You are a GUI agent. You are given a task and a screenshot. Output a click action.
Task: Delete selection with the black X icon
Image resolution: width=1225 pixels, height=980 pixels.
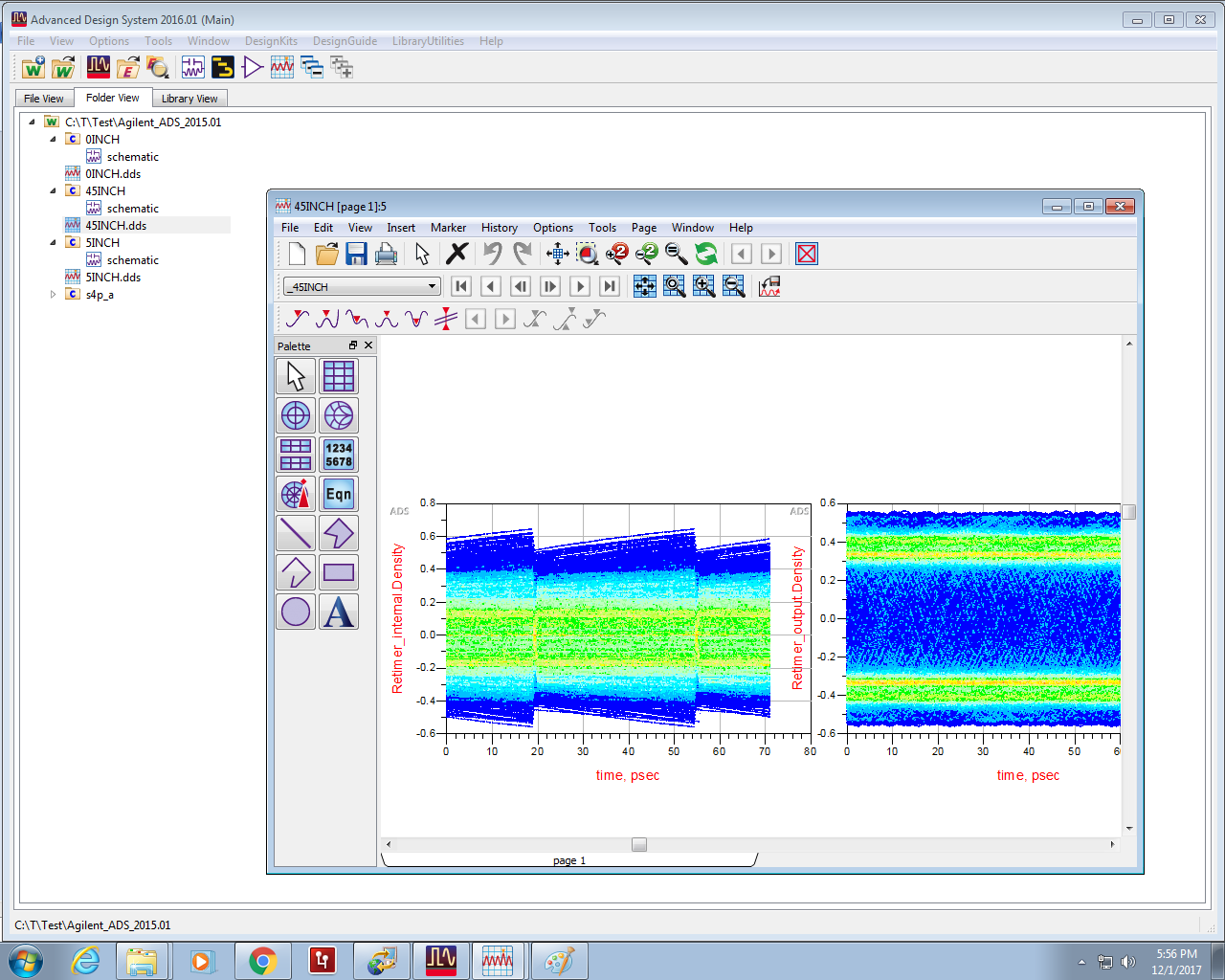457,253
